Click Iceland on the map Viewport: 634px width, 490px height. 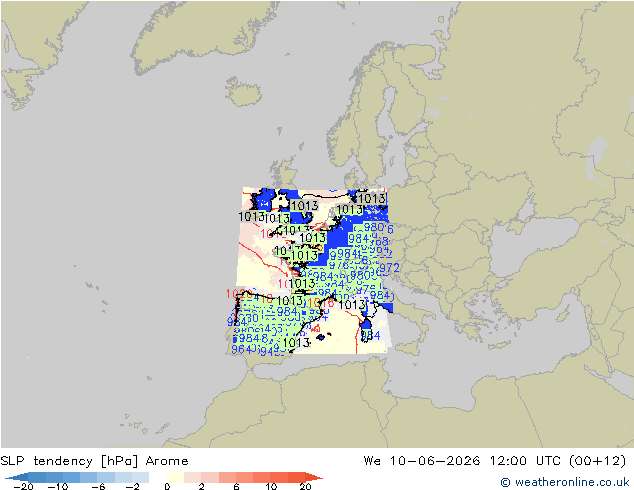243,92
